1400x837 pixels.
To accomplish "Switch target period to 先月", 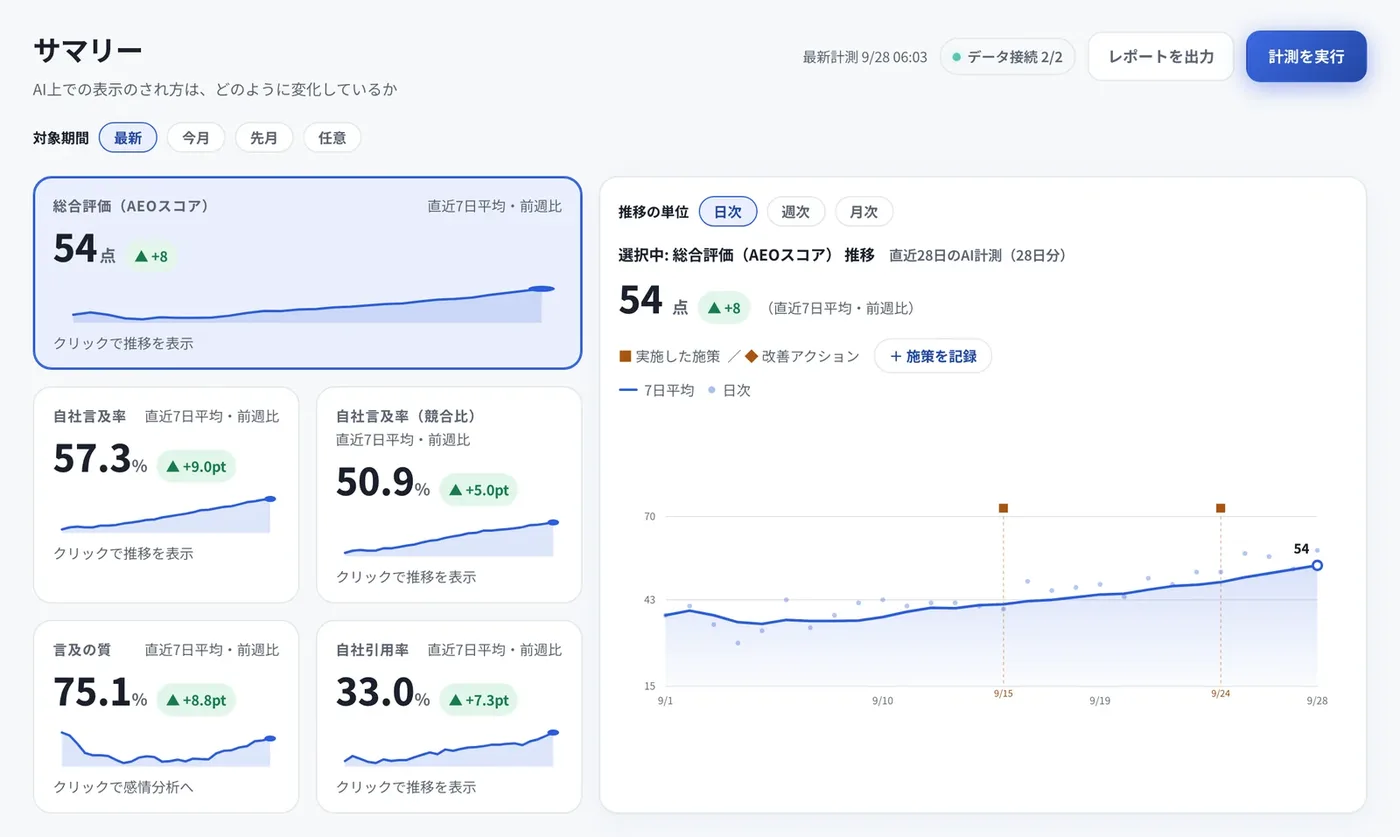I will coord(264,138).
